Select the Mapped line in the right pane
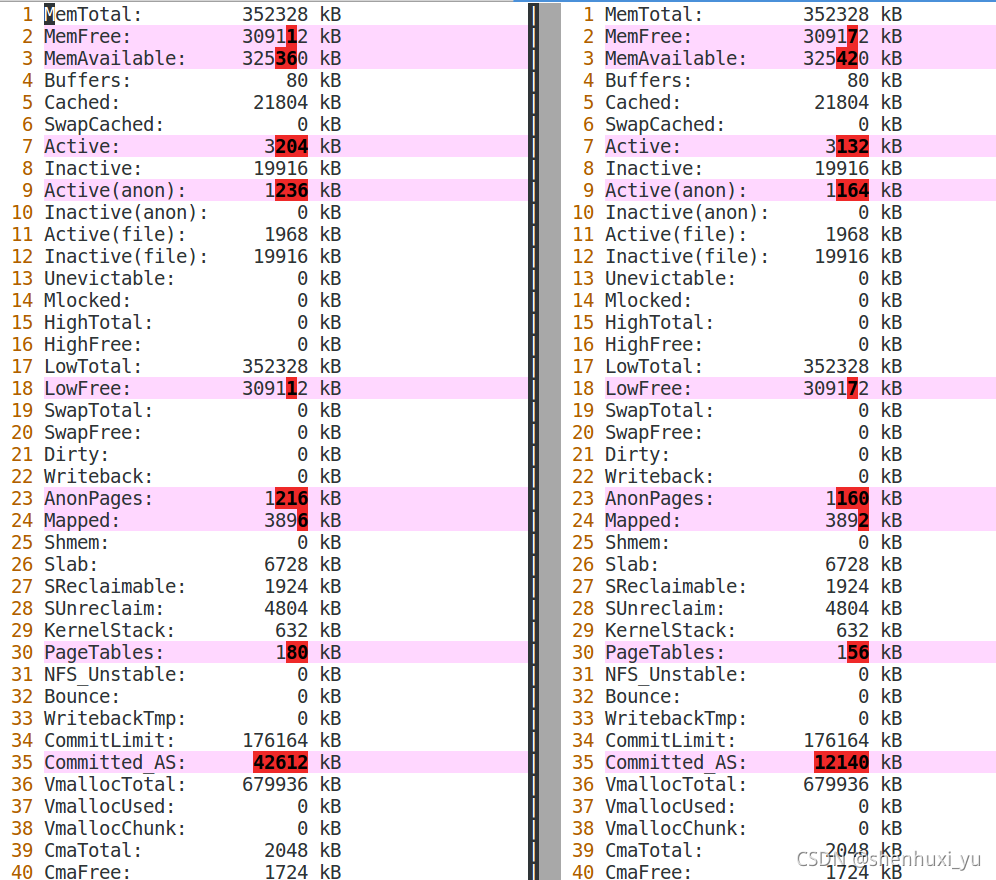Screen dimensions: 996x880 (x=700, y=520)
